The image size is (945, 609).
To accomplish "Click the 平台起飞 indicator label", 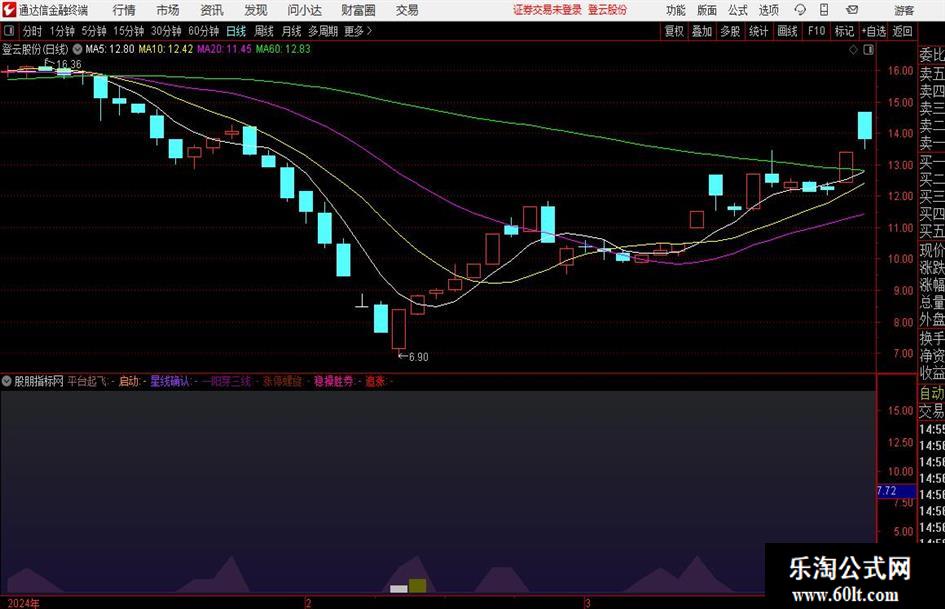I will click(87, 381).
